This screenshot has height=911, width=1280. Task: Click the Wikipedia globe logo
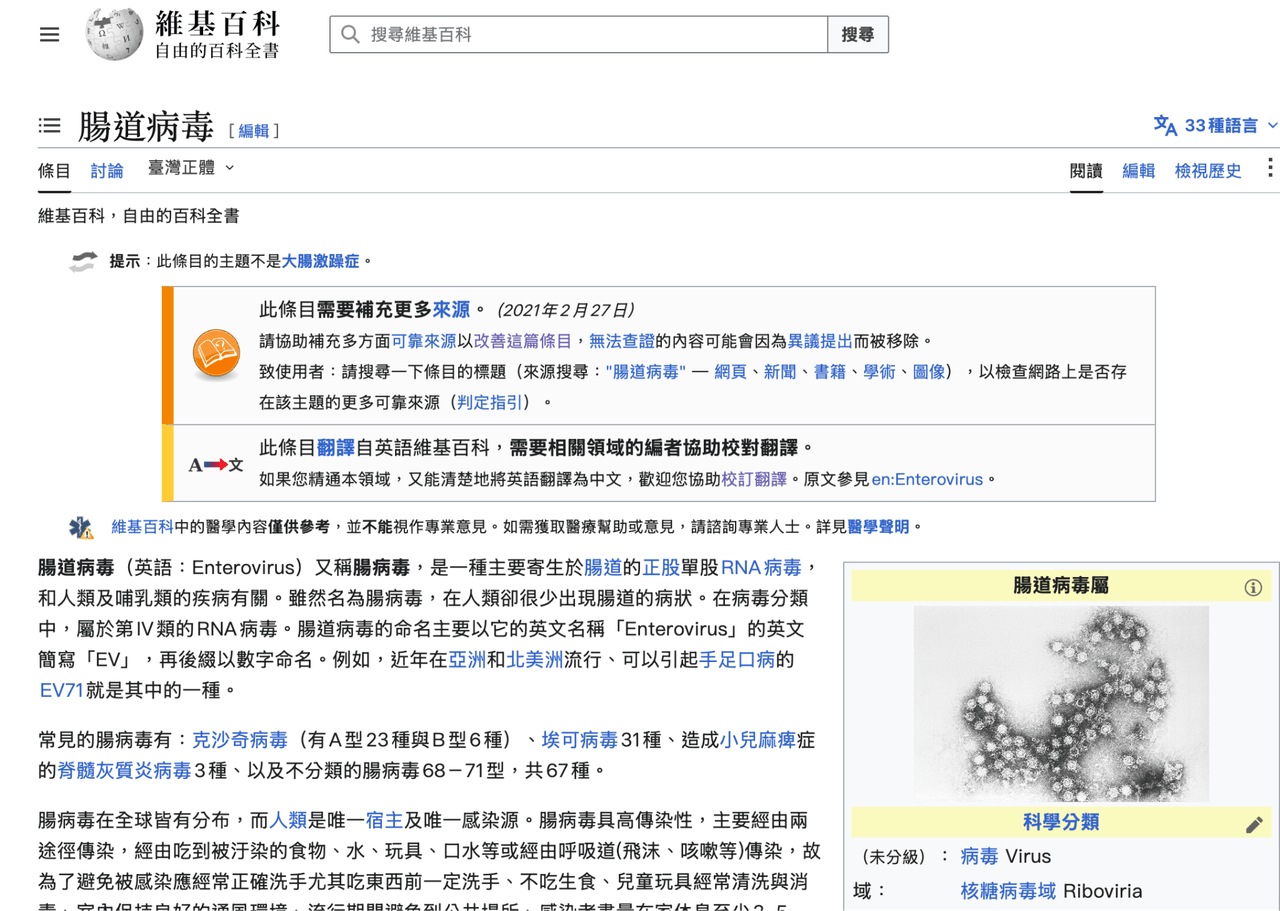click(x=113, y=34)
